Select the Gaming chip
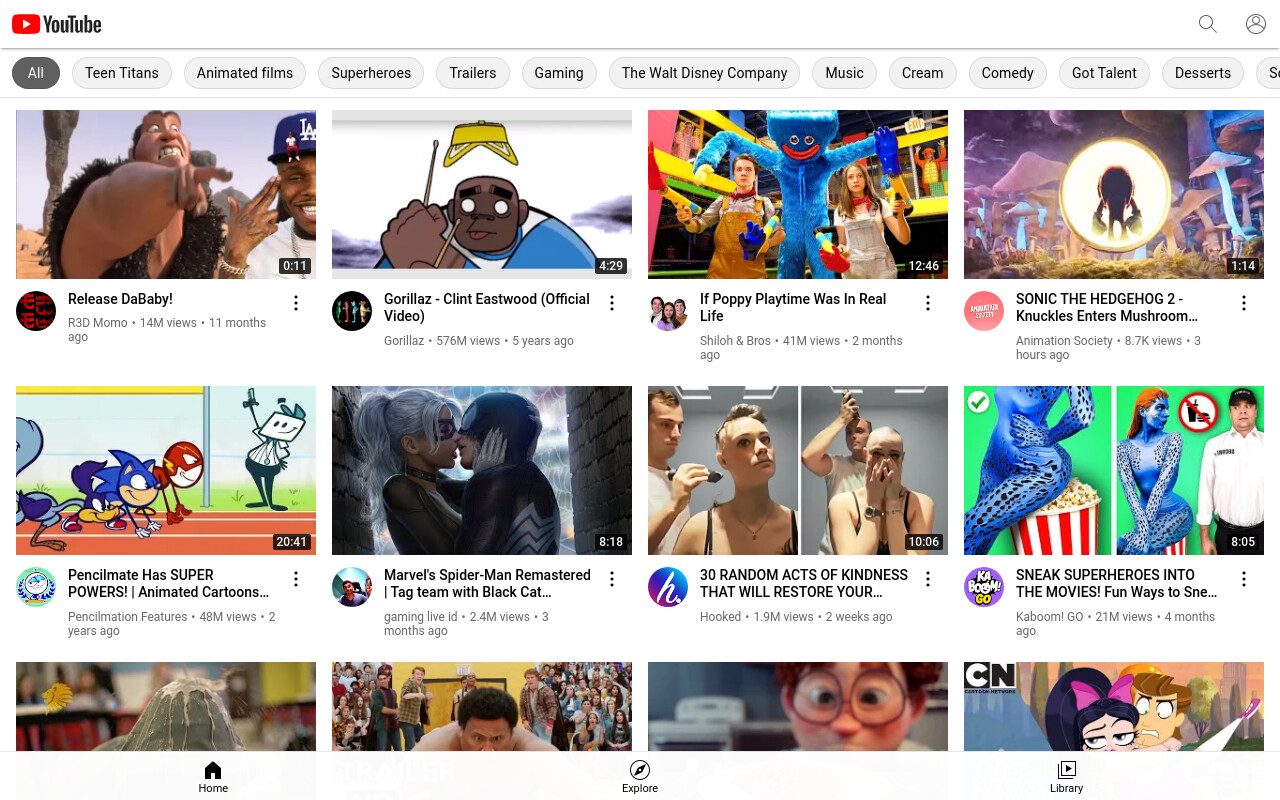This screenshot has width=1280, height=800. (x=559, y=73)
